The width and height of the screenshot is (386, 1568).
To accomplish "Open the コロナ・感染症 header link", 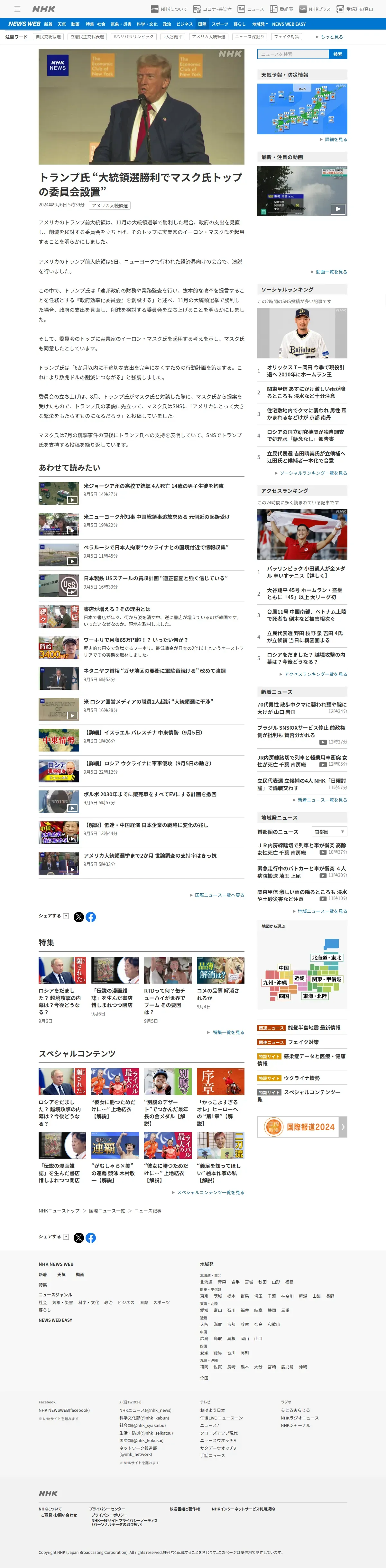I will click(x=213, y=9).
